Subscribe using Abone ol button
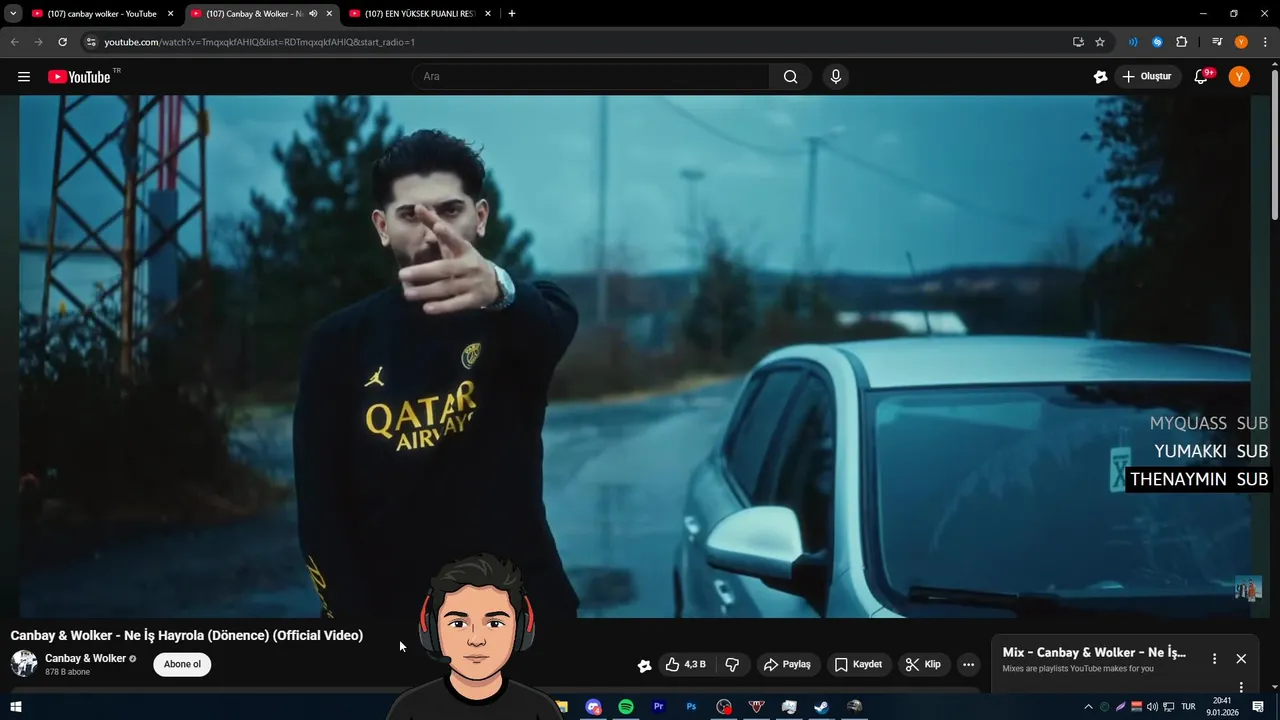Image resolution: width=1280 pixels, height=720 pixels. pos(182,664)
